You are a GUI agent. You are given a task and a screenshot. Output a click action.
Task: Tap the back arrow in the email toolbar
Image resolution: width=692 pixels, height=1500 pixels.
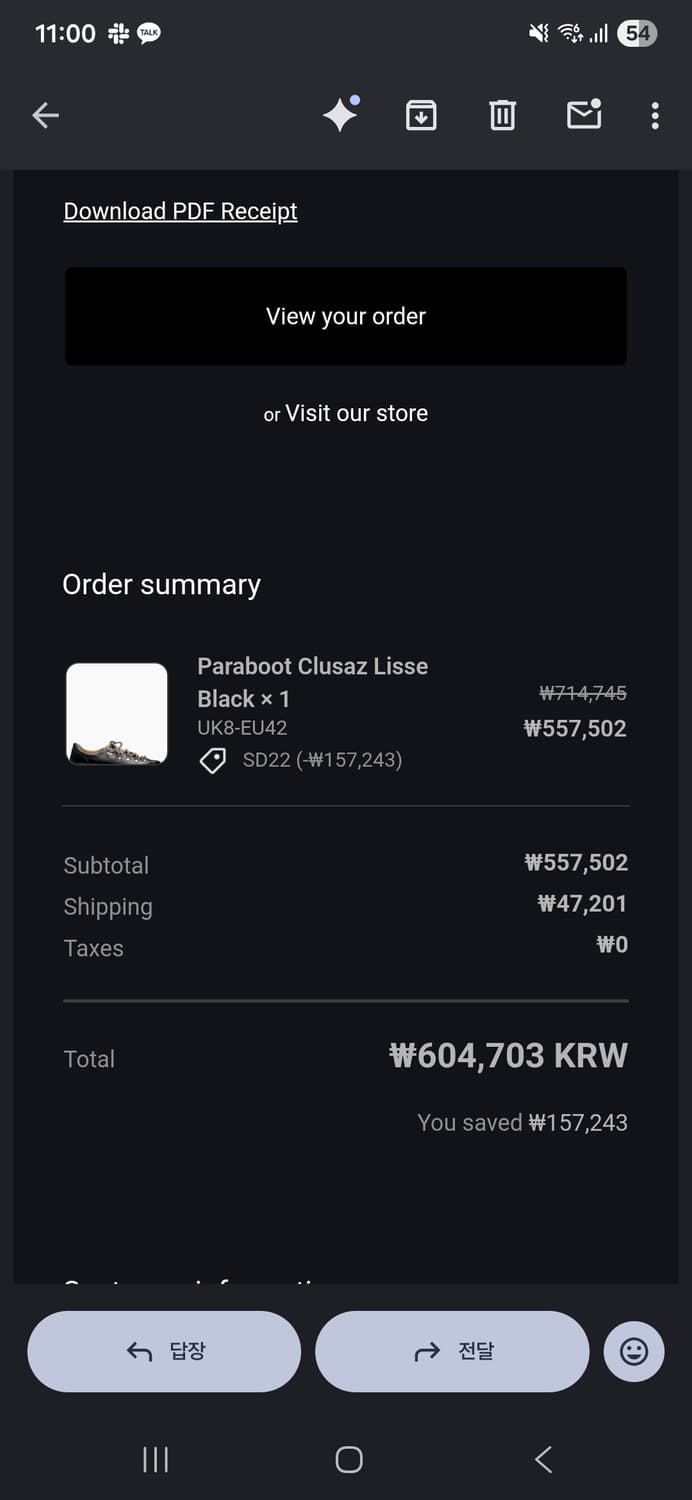(x=46, y=116)
